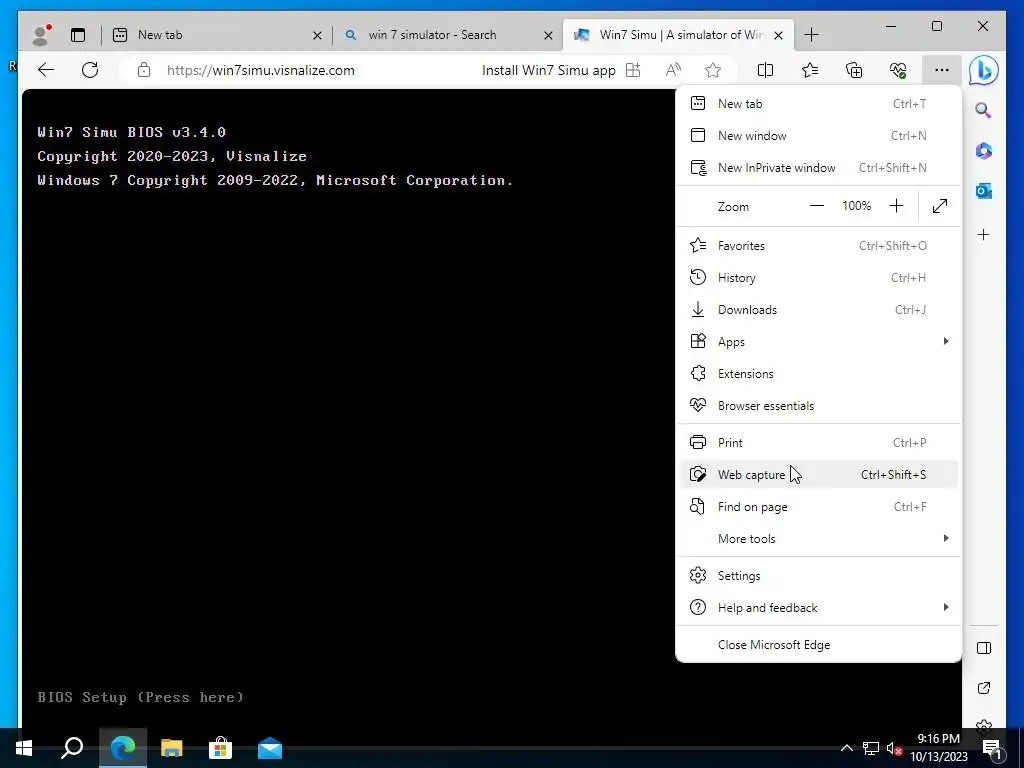Click the address bar URL field
Image resolution: width=1024 pixels, height=768 pixels.
pyautogui.click(x=261, y=71)
